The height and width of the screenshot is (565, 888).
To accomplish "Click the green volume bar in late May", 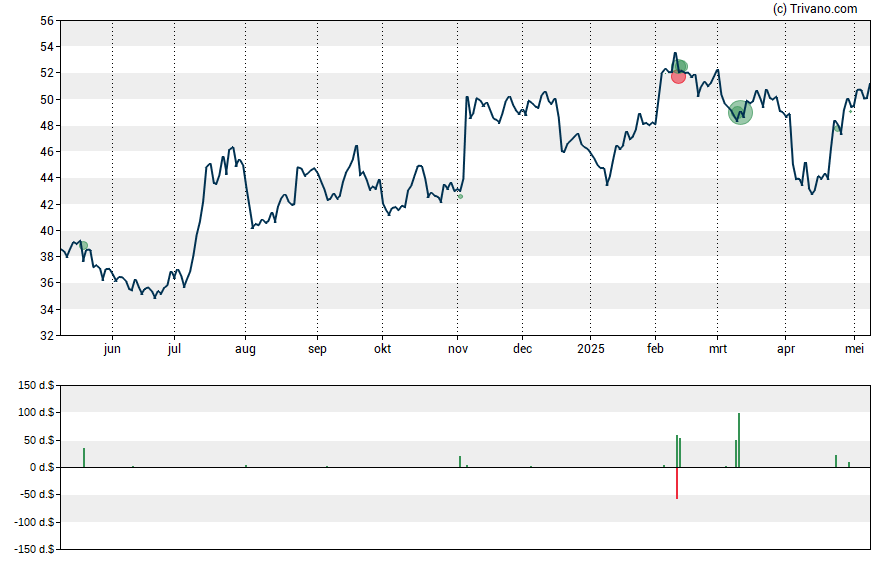I will click(84, 458).
